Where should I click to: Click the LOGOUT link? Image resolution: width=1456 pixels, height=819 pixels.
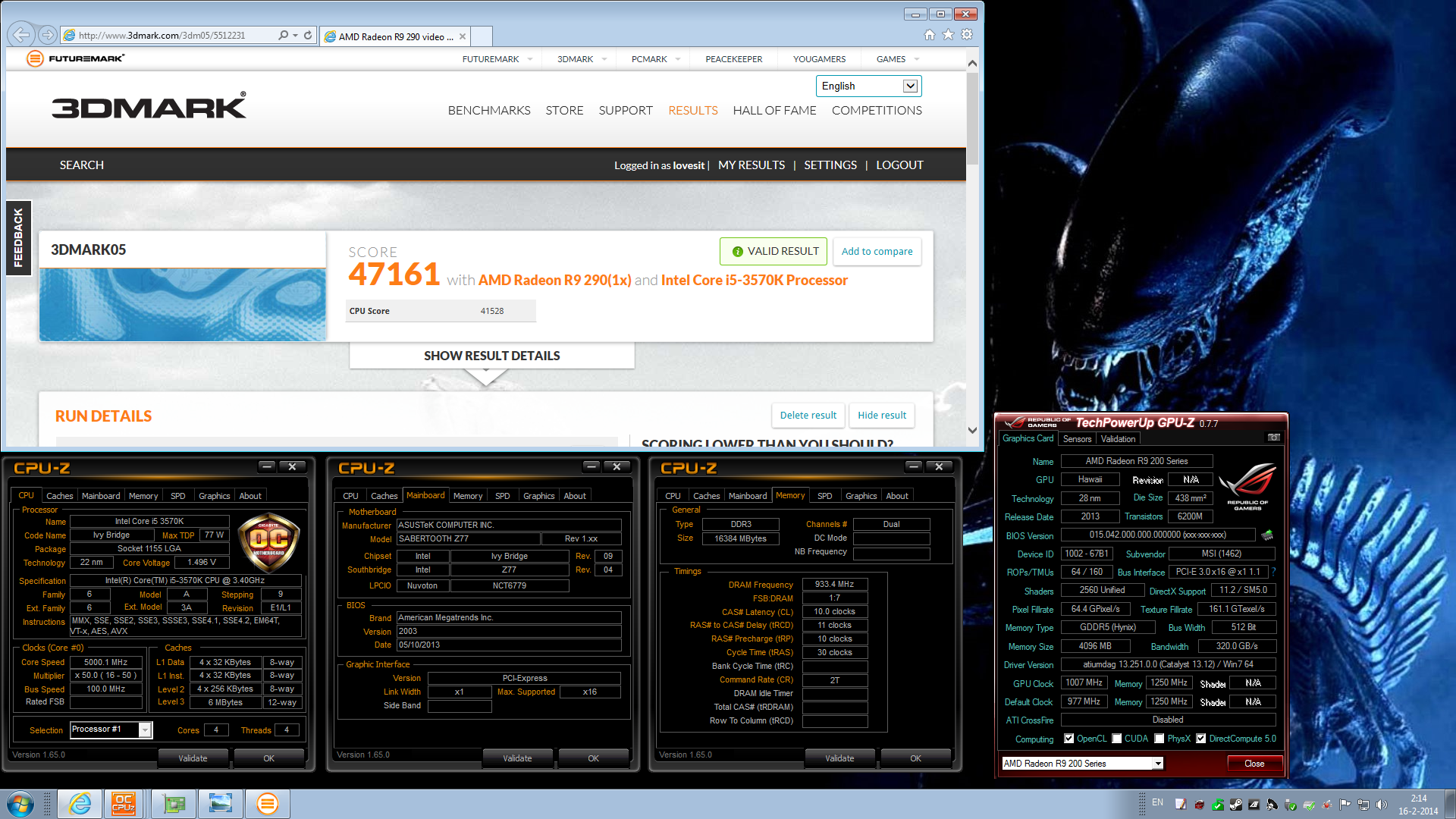coord(899,165)
